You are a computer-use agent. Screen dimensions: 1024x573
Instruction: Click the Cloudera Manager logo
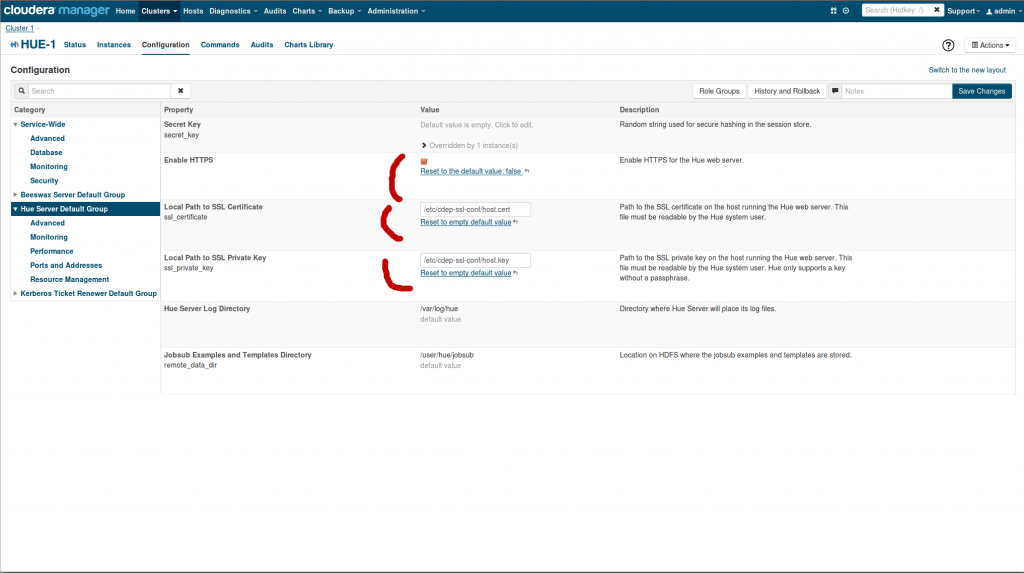57,10
